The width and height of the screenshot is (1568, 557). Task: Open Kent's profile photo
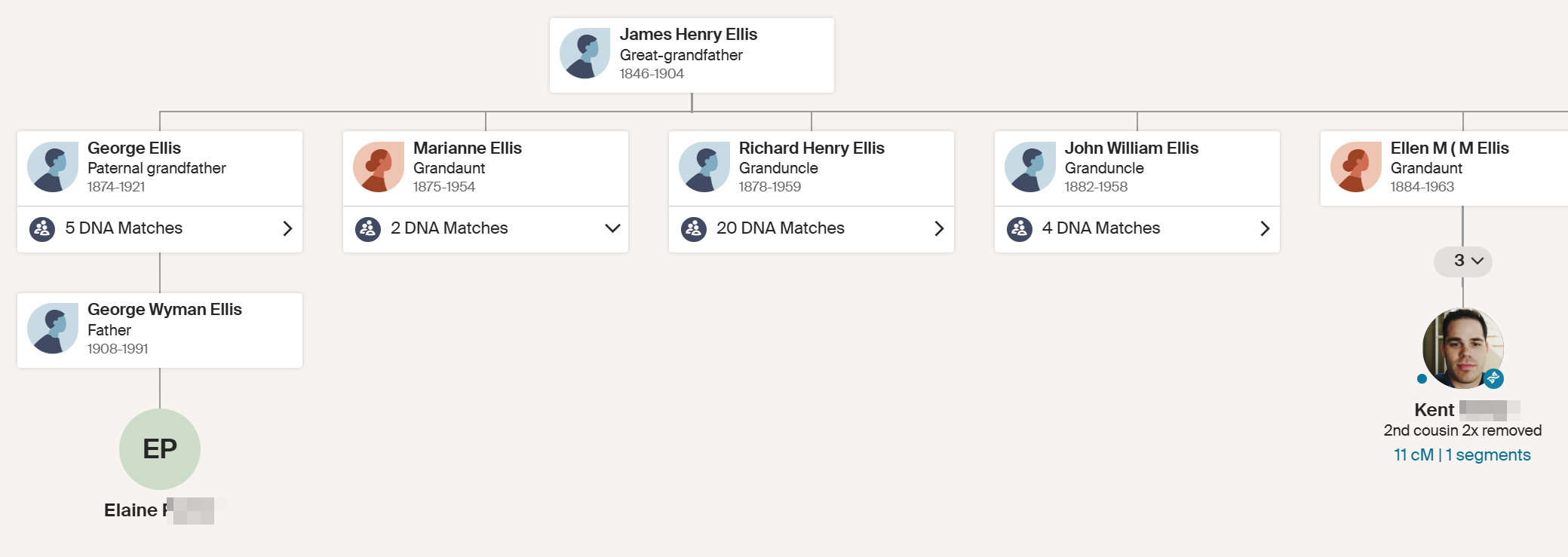(x=1463, y=348)
